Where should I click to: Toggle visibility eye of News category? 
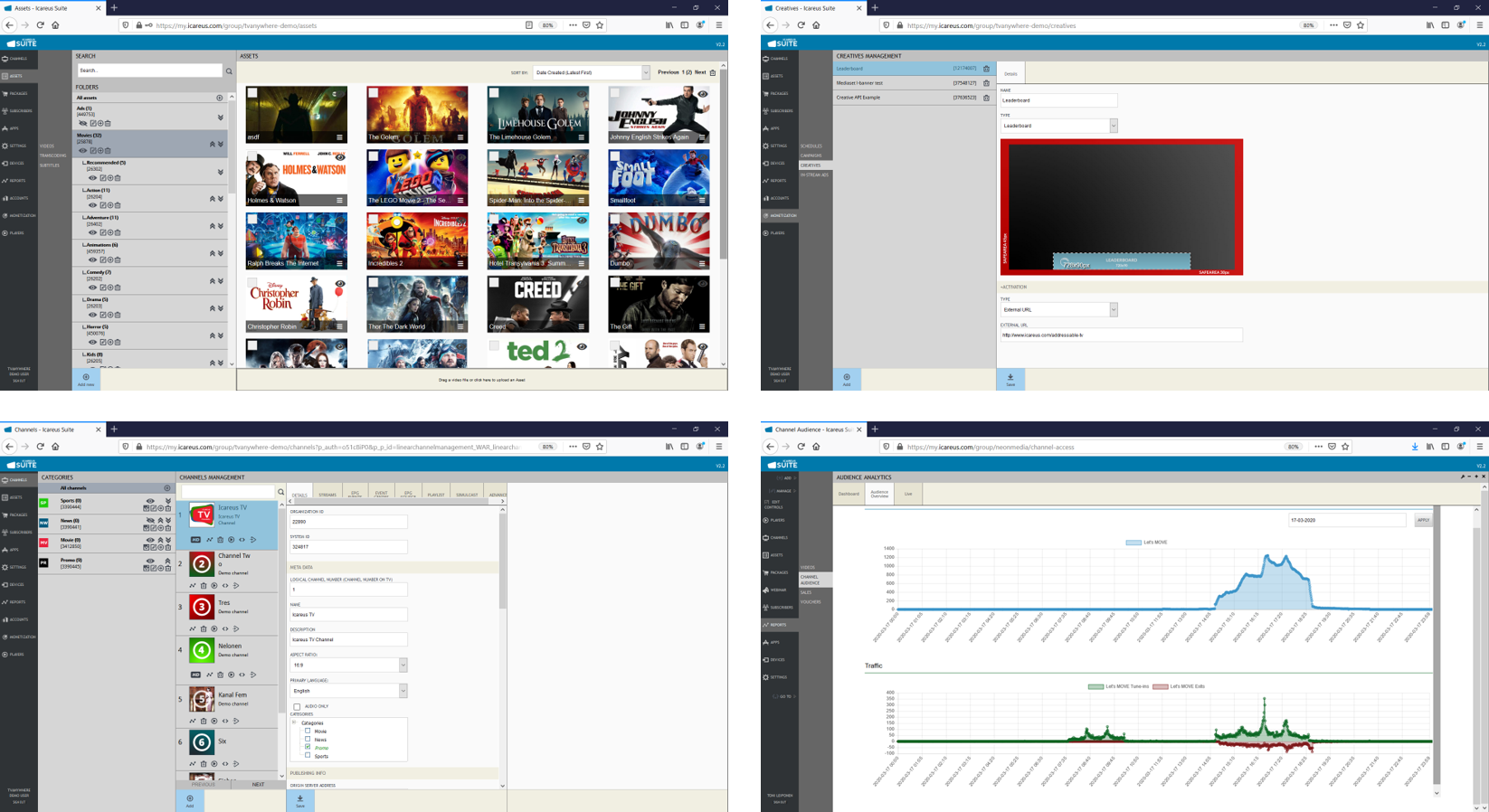click(150, 521)
